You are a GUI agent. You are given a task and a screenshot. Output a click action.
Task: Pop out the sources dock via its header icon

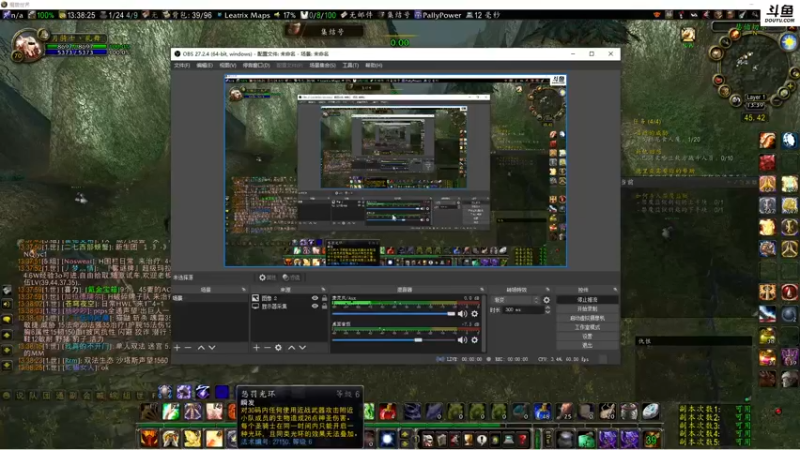click(323, 289)
